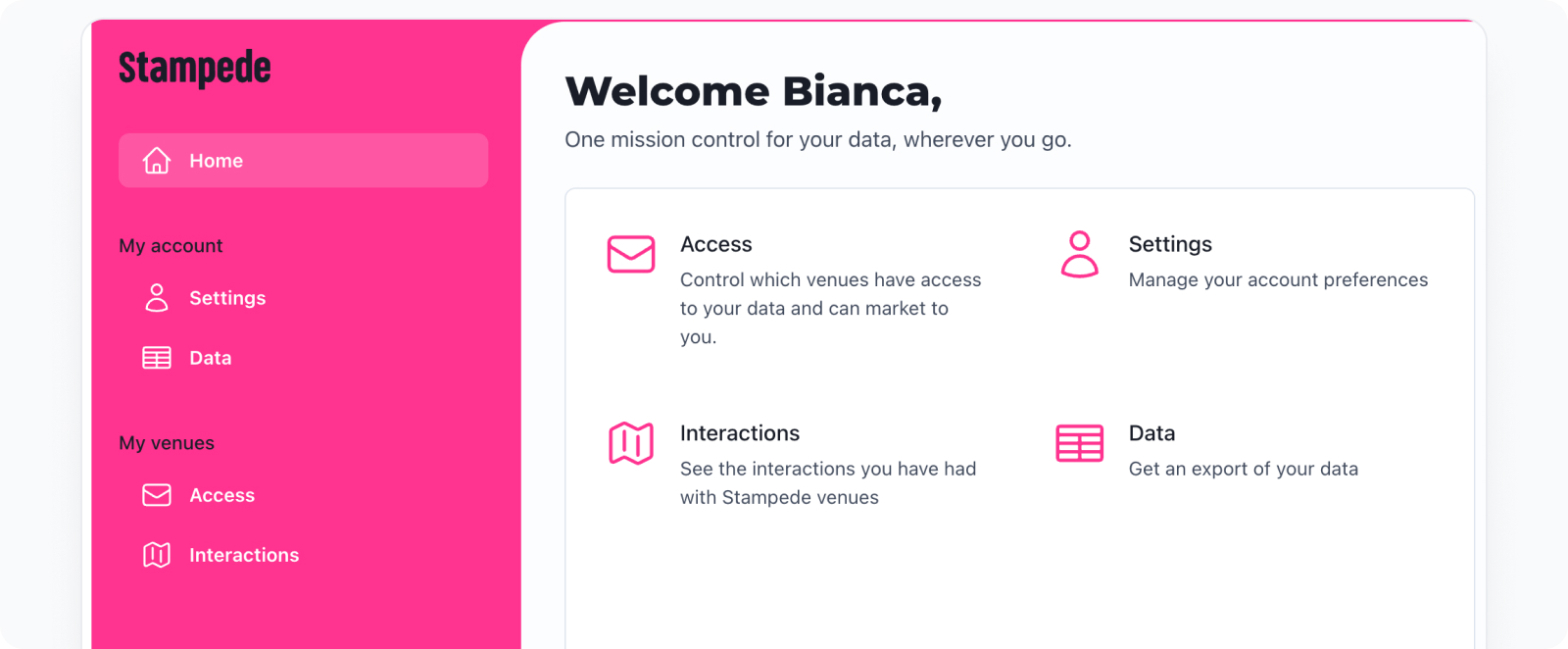Click the large table icon on Data card

pos(1080,443)
